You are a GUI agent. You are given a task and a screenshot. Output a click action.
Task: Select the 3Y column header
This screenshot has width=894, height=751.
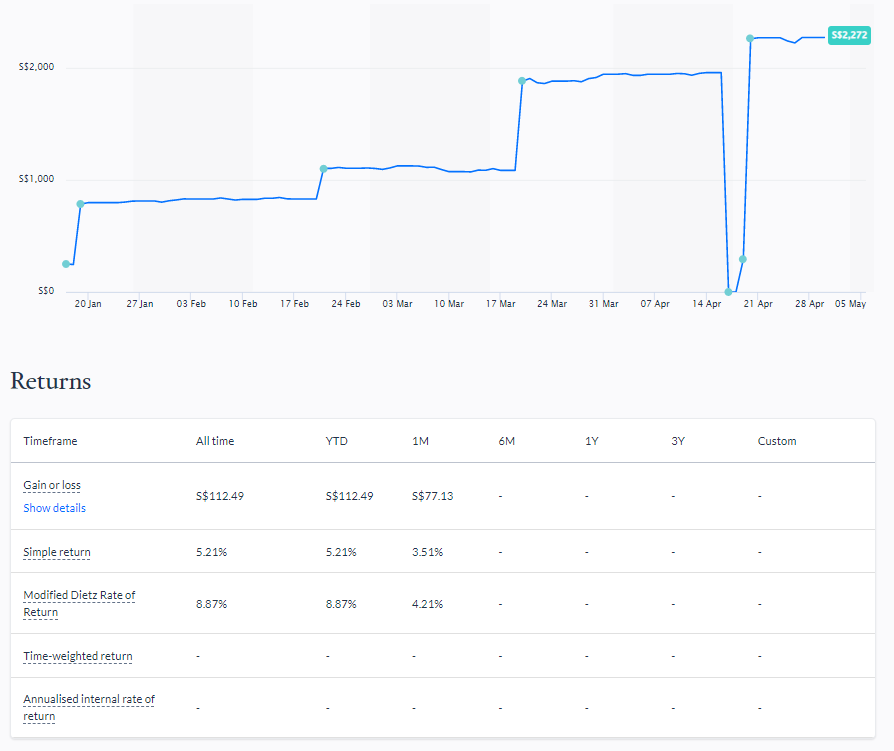coord(678,441)
